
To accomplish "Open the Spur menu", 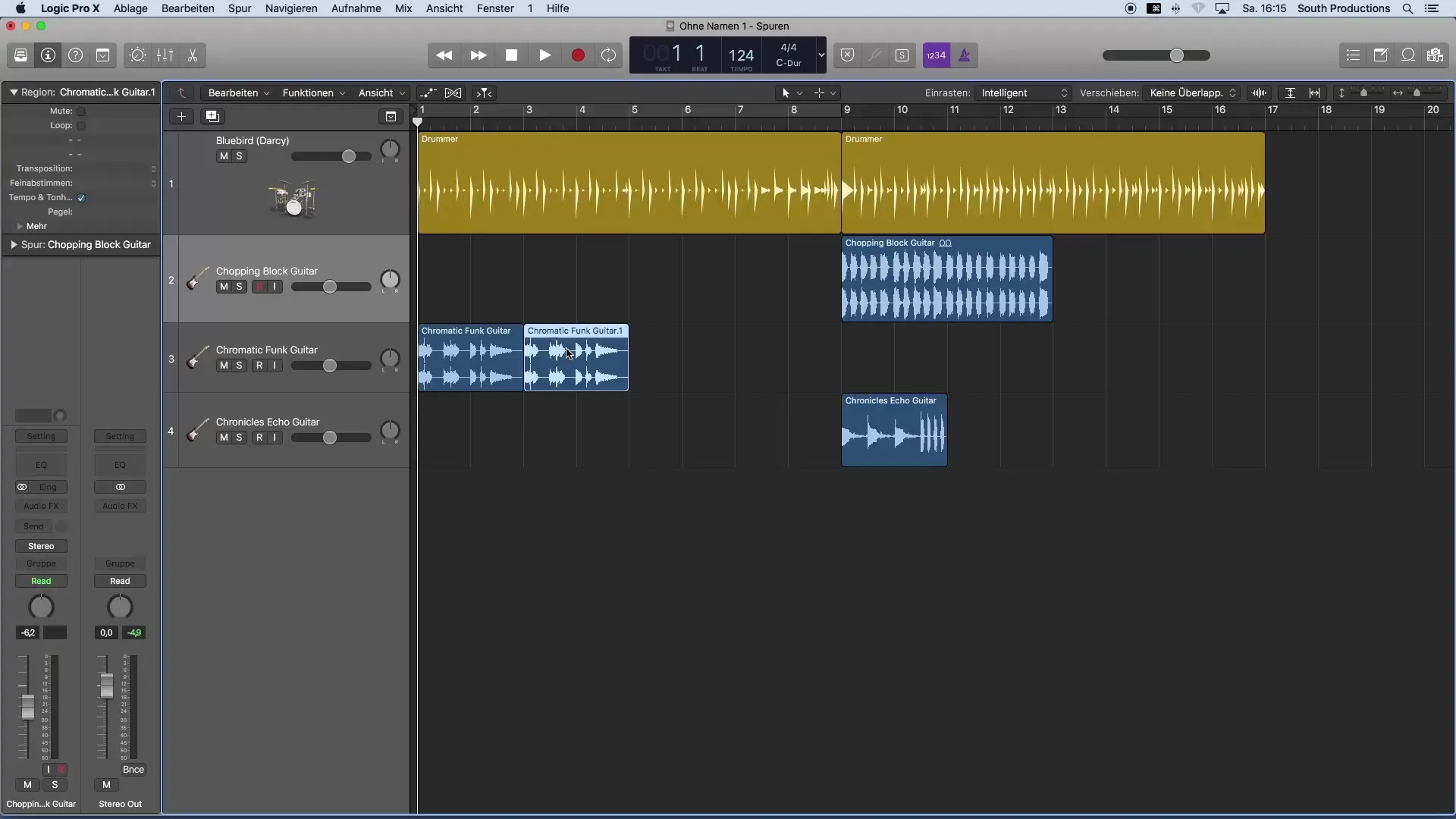I will [x=240, y=8].
